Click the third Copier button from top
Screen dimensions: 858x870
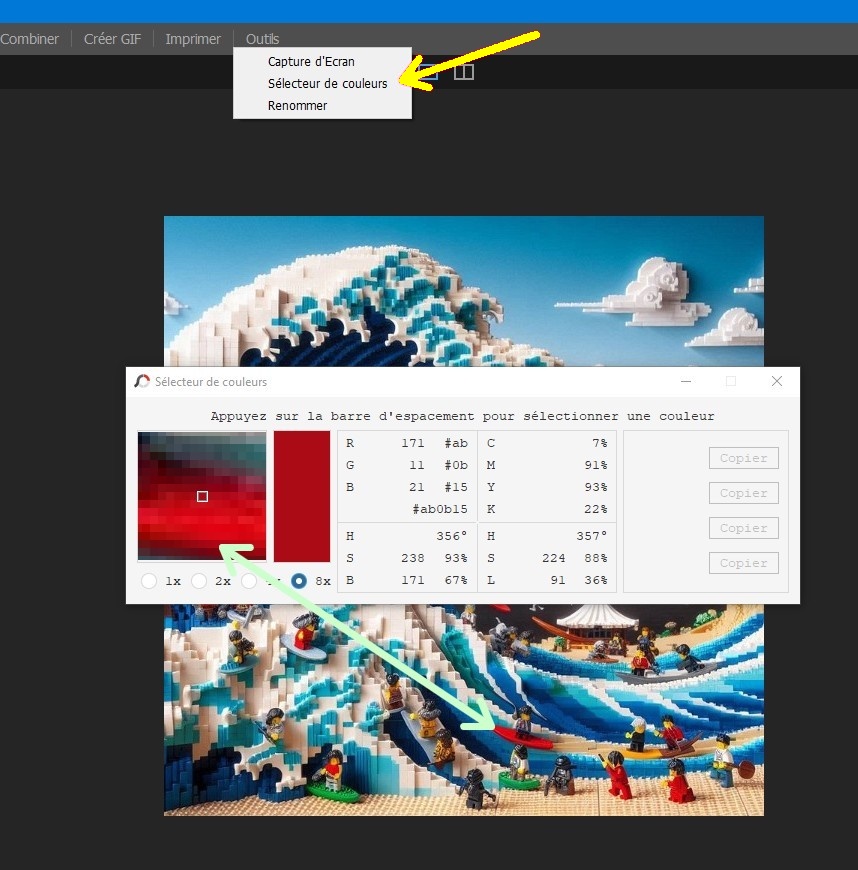coord(744,528)
